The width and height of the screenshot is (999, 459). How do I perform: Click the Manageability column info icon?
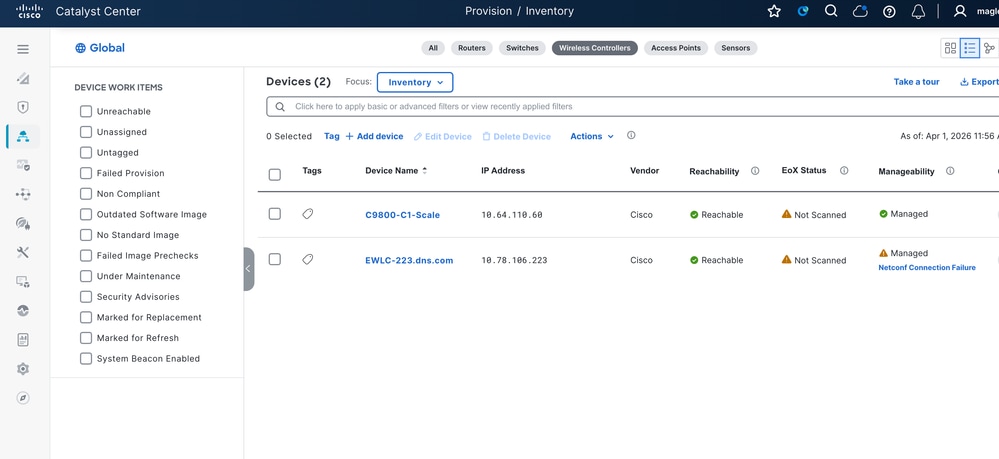(950, 171)
